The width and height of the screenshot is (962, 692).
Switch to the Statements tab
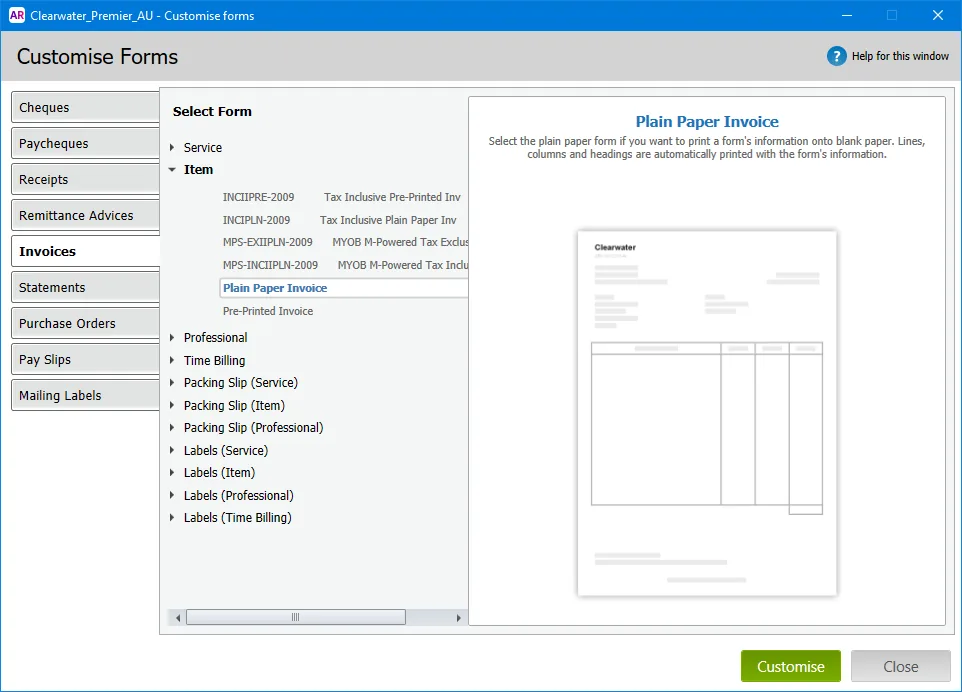(x=85, y=287)
